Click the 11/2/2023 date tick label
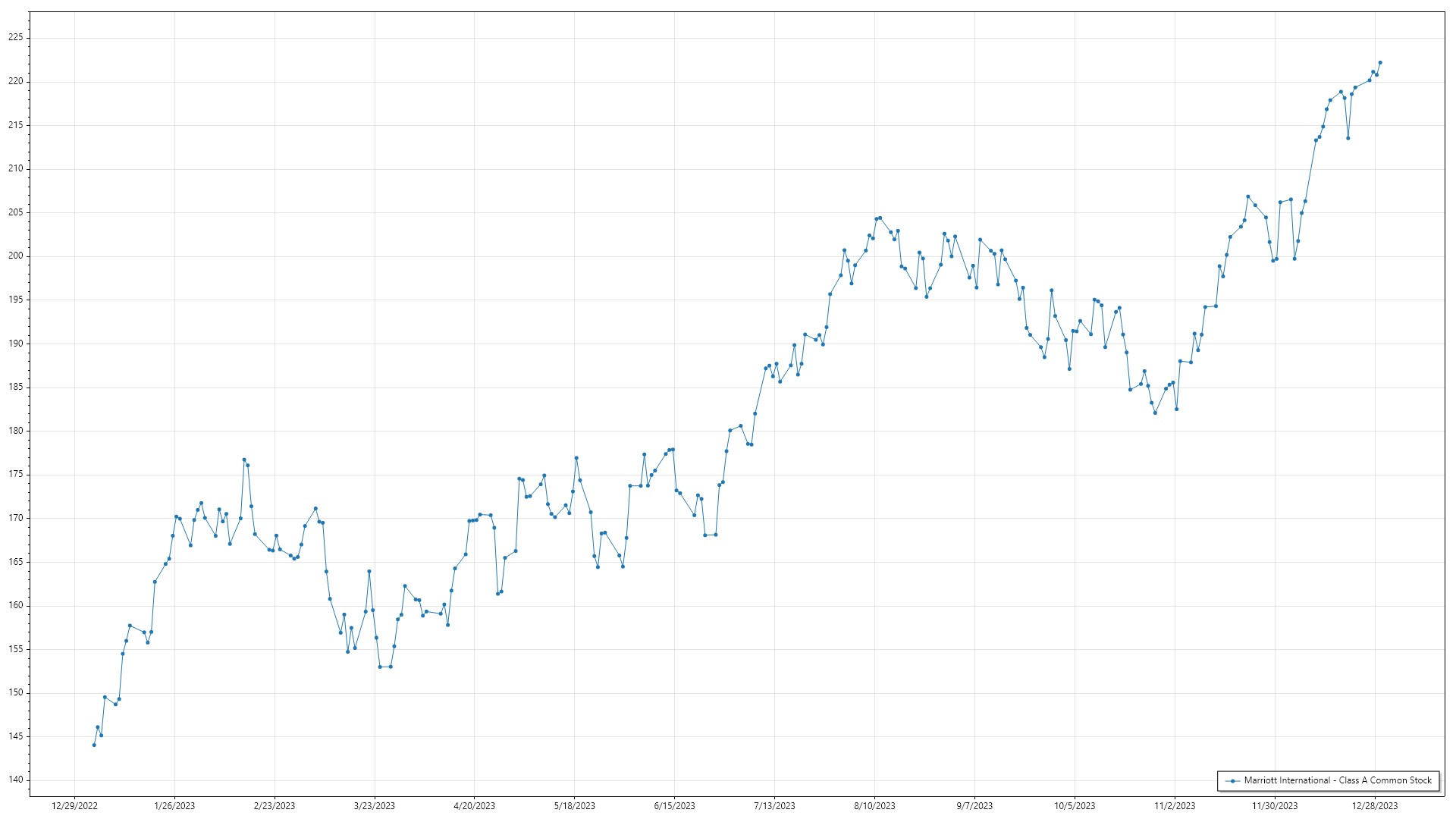 click(1175, 806)
